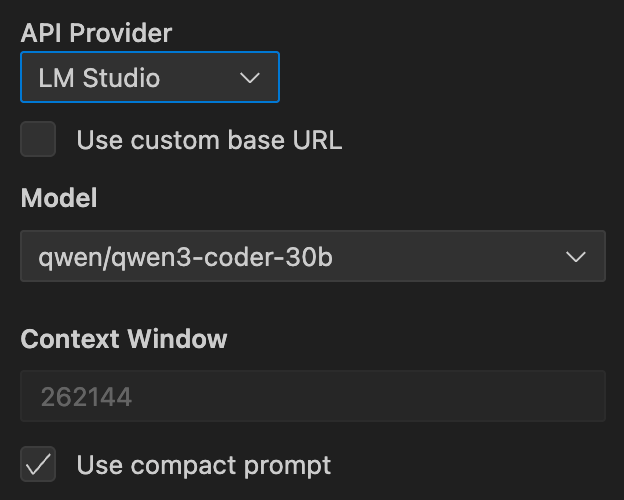
Task: Uncheck the Use compact prompt checkbox
Action: pos(39,465)
